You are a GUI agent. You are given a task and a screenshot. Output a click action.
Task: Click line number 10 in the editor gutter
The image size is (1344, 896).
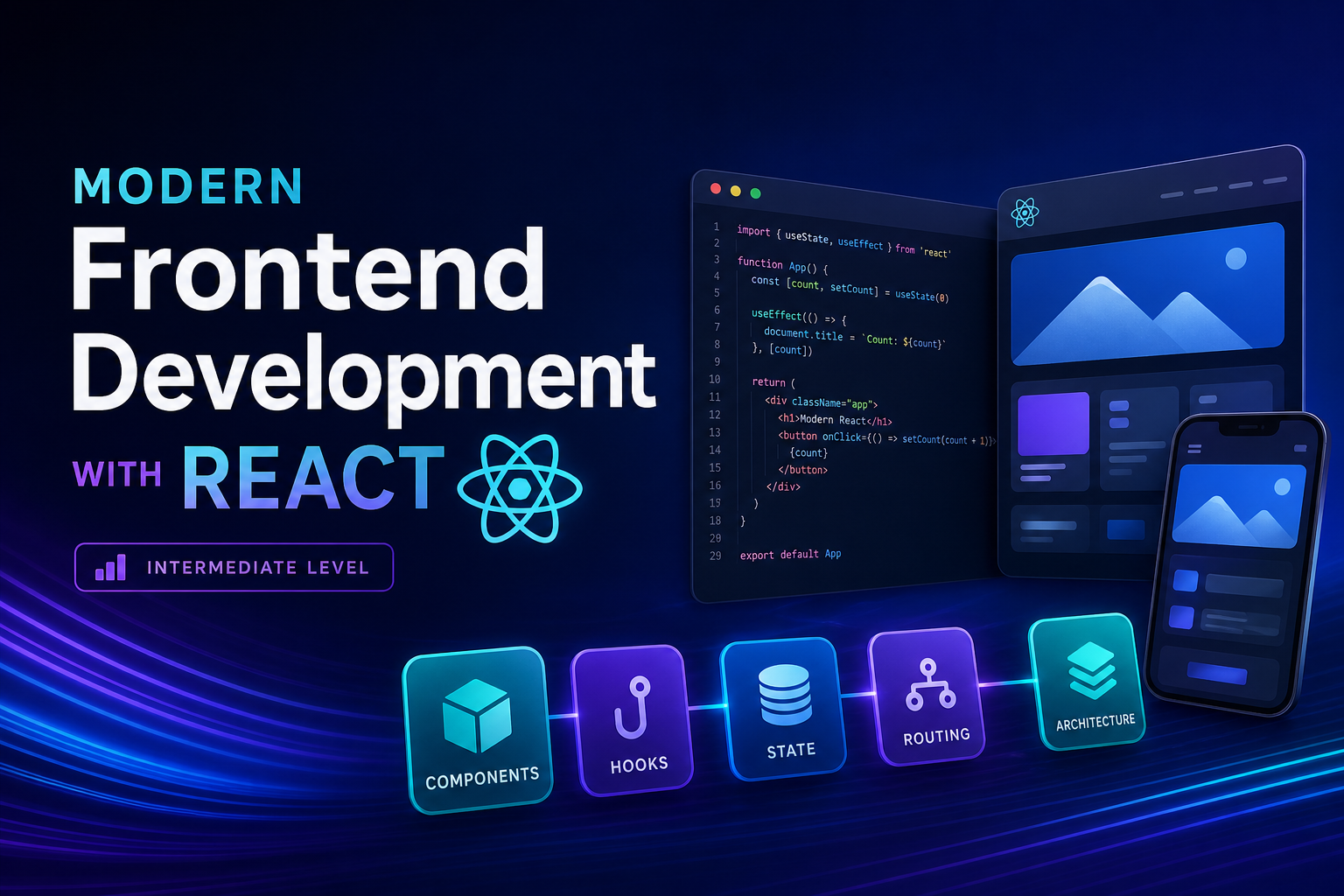tap(715, 379)
